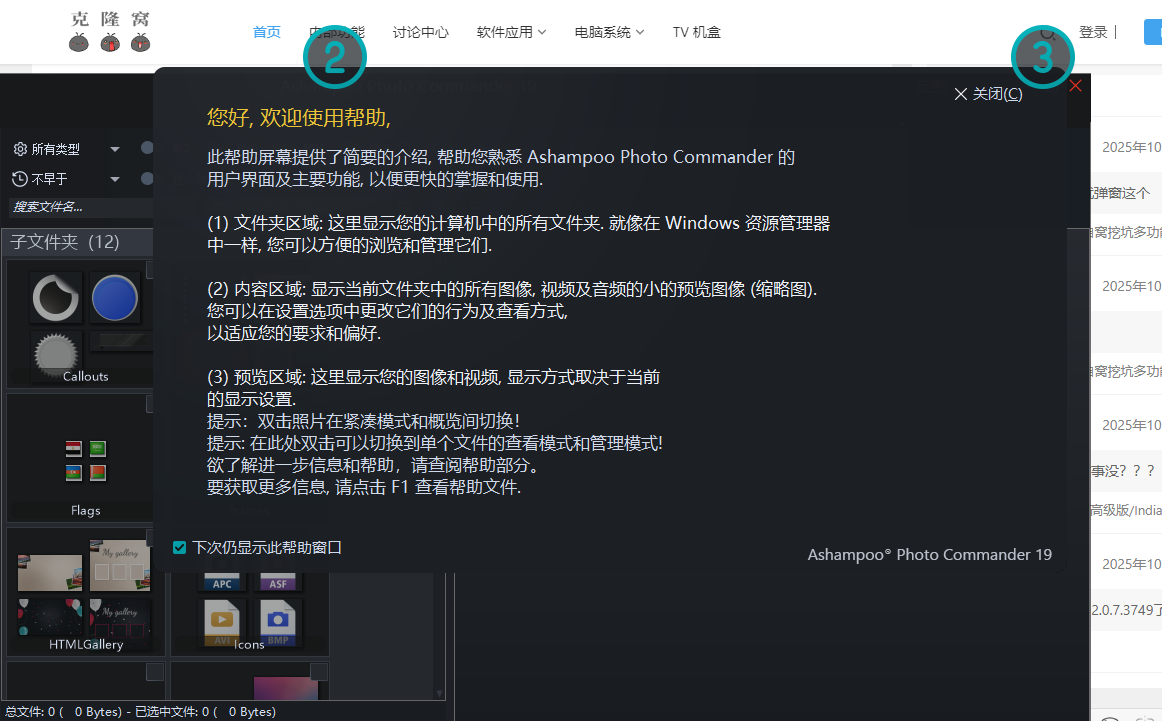Click the ASF file format icon
This screenshot has width=1162, height=721.
278,581
